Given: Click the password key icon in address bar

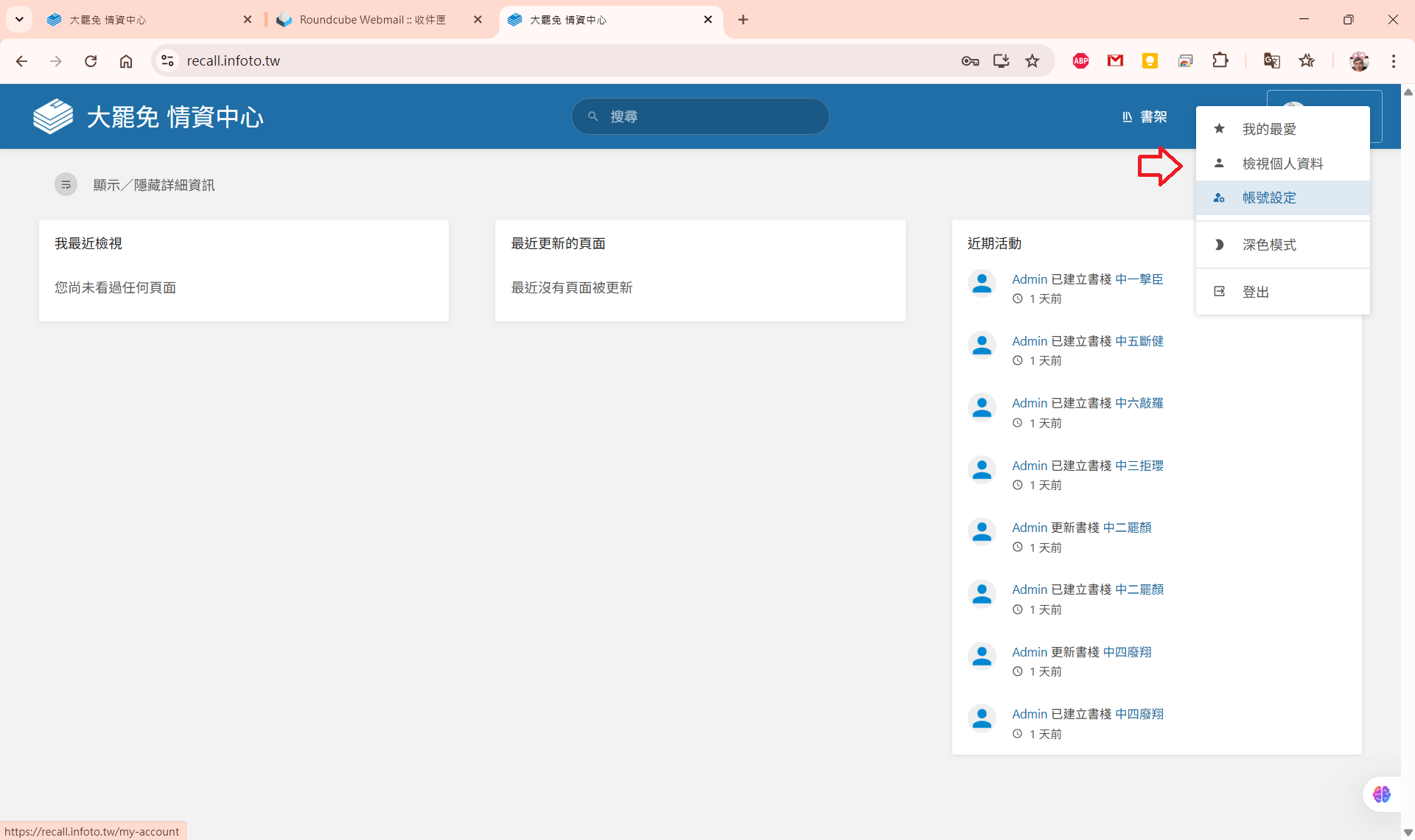Looking at the screenshot, I should (970, 61).
